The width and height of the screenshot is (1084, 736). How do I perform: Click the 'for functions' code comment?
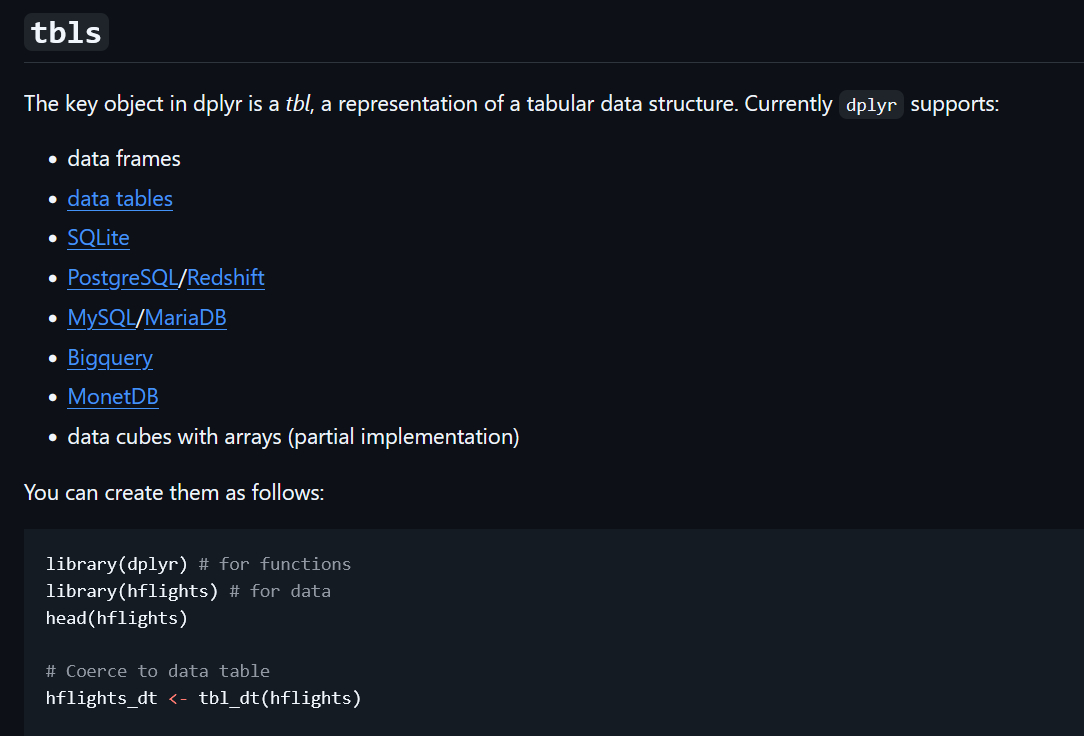[x=285, y=564]
